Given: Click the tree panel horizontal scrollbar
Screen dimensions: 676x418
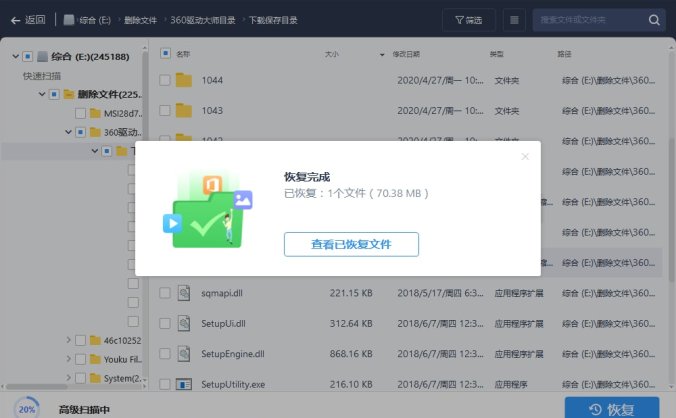Looking at the screenshot, I should (x=37, y=387).
